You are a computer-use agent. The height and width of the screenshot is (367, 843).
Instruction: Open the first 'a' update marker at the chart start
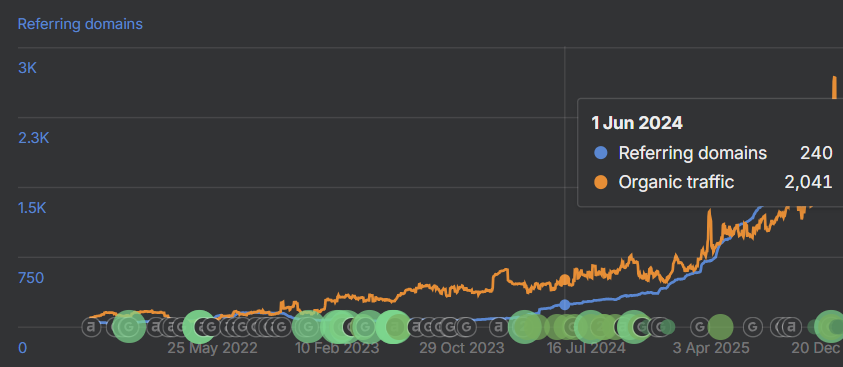coord(91,326)
